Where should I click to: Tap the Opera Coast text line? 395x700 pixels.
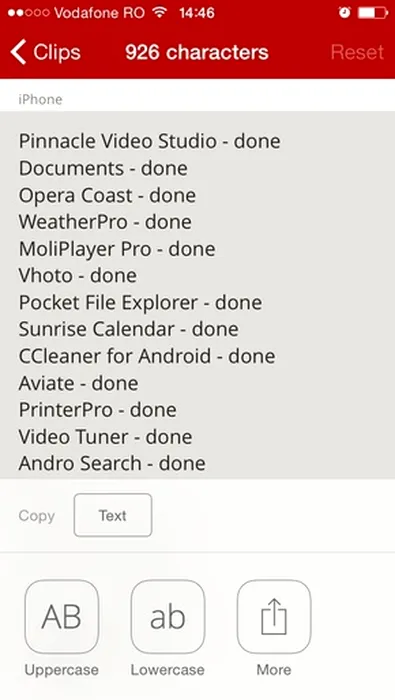pyautogui.click(x=107, y=196)
